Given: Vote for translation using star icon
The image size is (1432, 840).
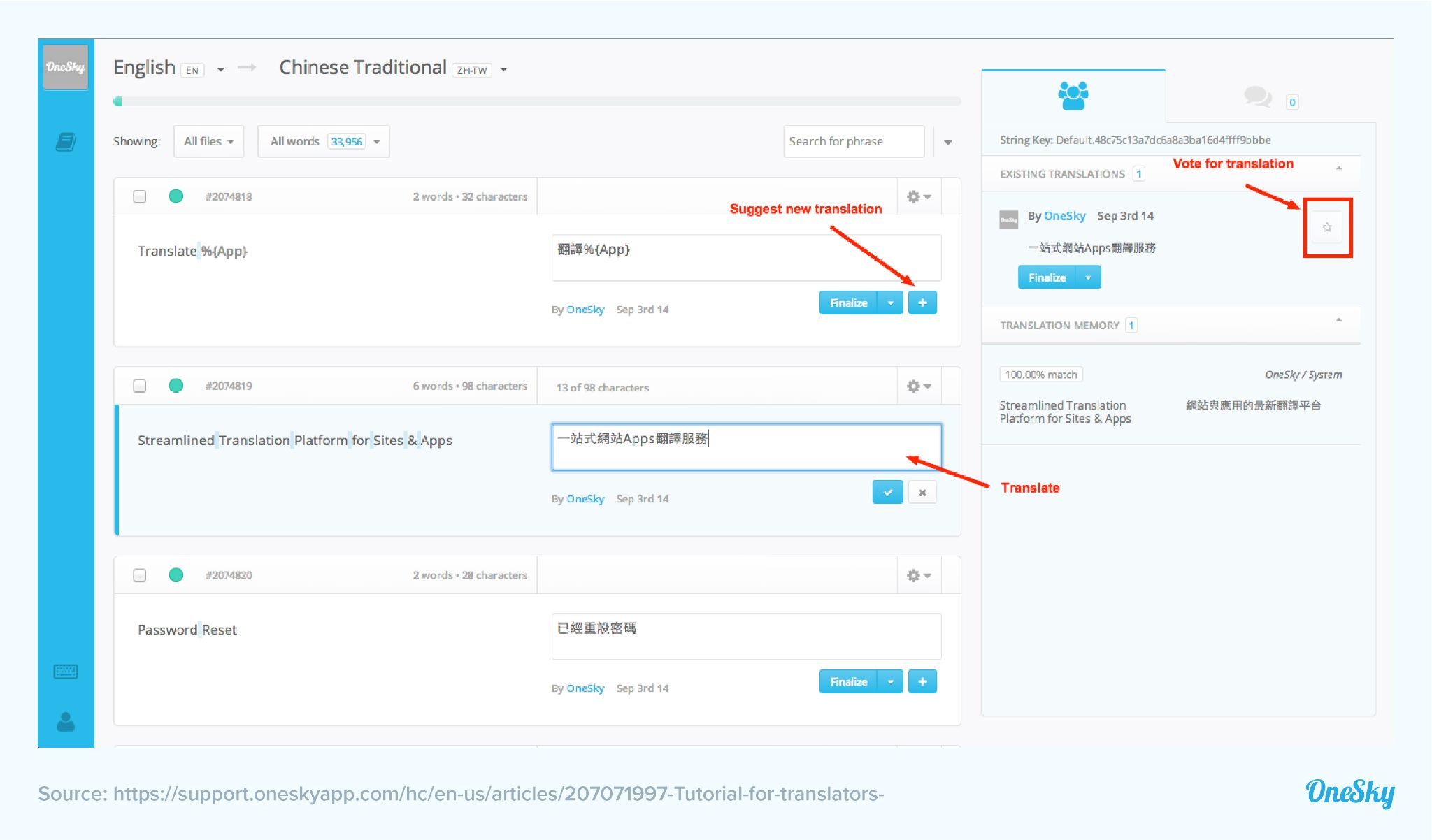Looking at the screenshot, I should tap(1326, 227).
